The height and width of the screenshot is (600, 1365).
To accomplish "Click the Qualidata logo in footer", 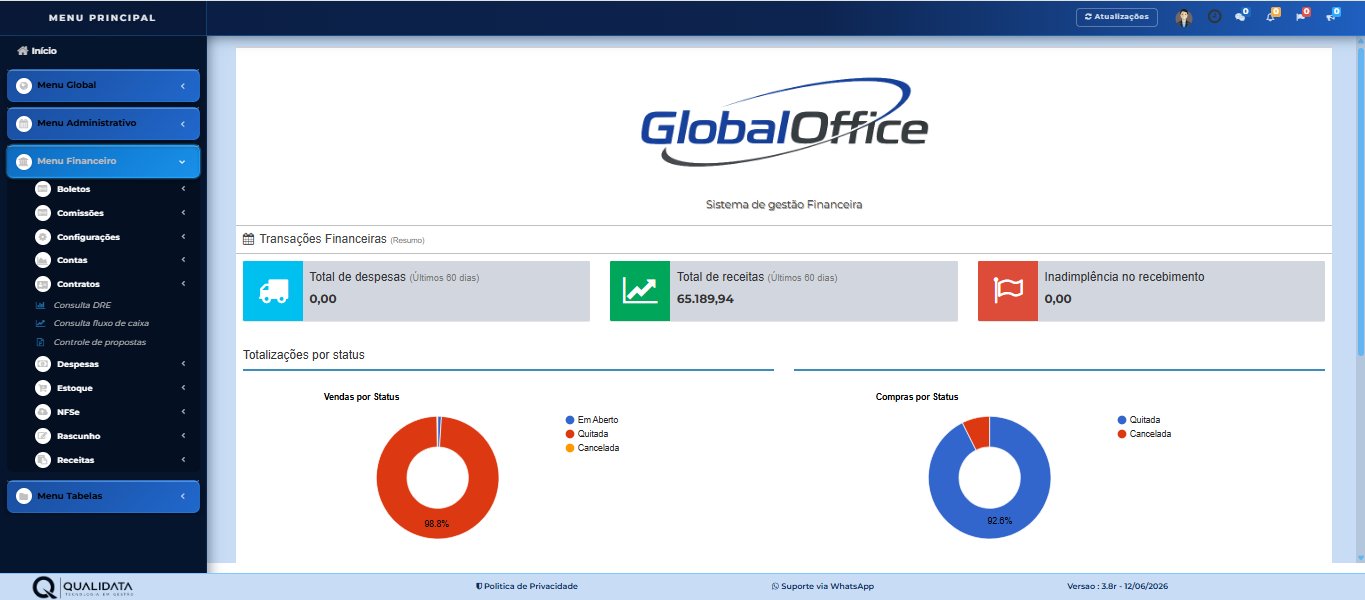I will point(82,587).
